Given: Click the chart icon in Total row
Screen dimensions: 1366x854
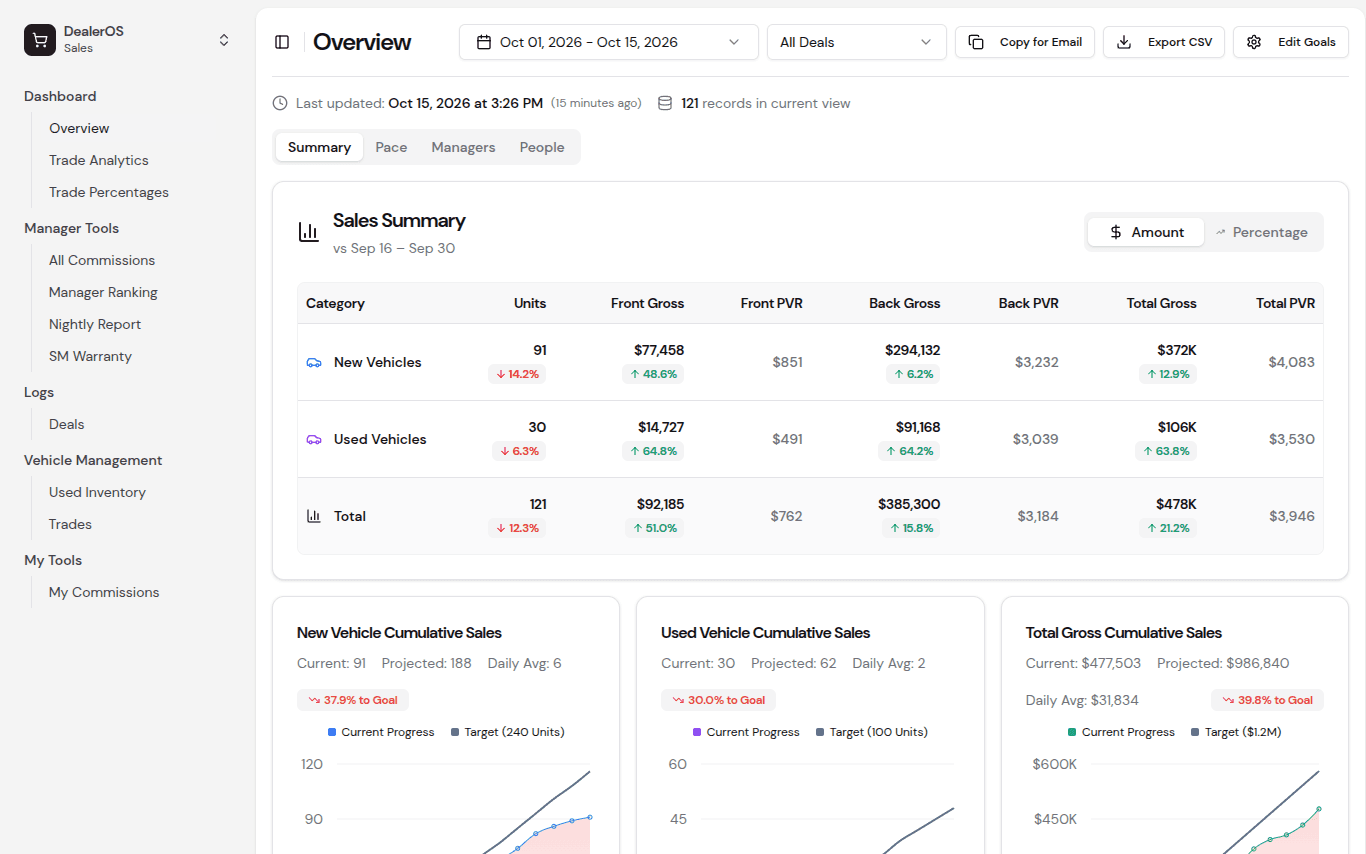Looking at the screenshot, I should pos(314,516).
